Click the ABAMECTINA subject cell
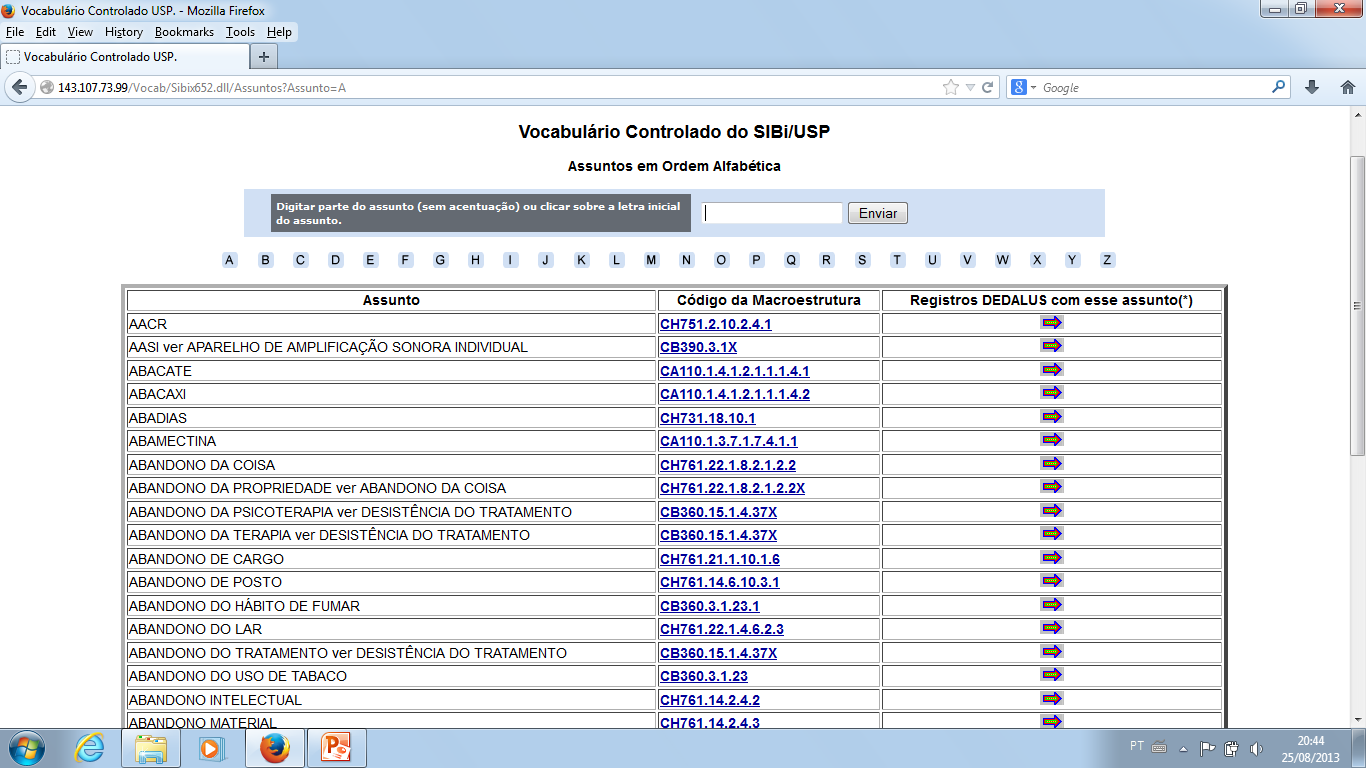This screenshot has width=1366, height=768. pyautogui.click(x=391, y=441)
